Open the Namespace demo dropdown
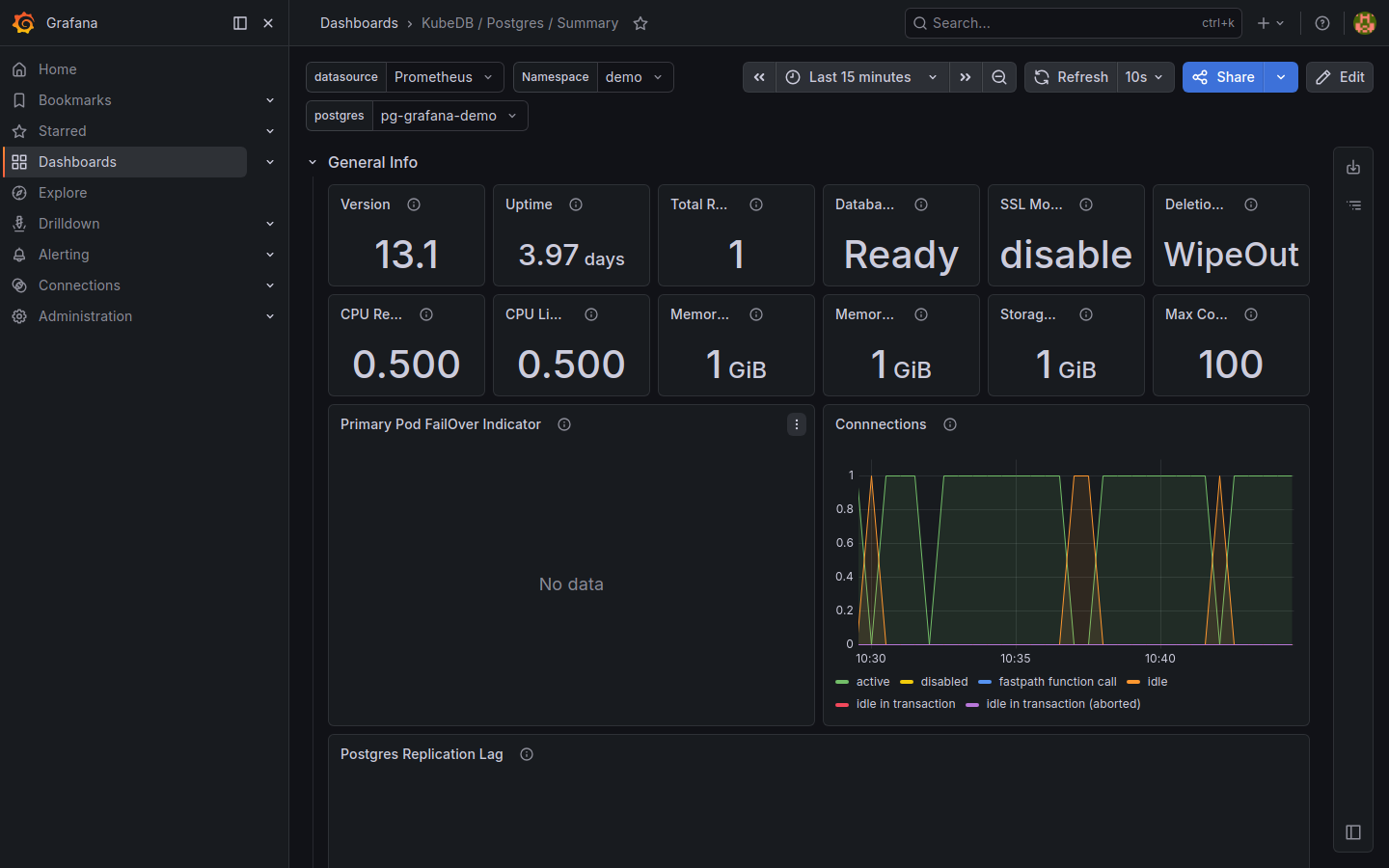Image resolution: width=1389 pixels, height=868 pixels. pyautogui.click(x=635, y=77)
